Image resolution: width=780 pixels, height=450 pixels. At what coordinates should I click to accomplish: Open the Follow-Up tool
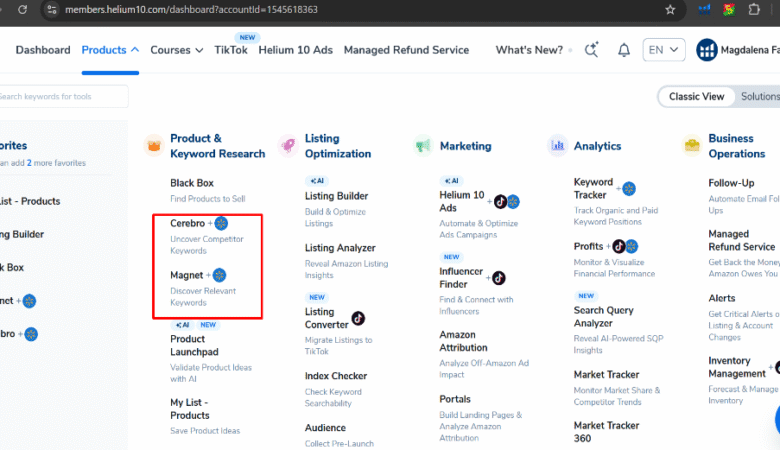tap(731, 183)
